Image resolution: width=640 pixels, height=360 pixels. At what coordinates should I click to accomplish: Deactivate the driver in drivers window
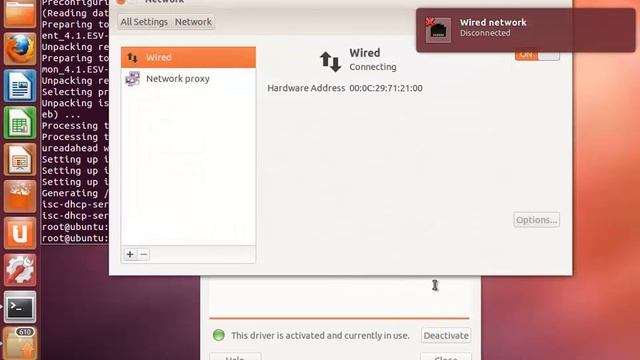coord(446,336)
